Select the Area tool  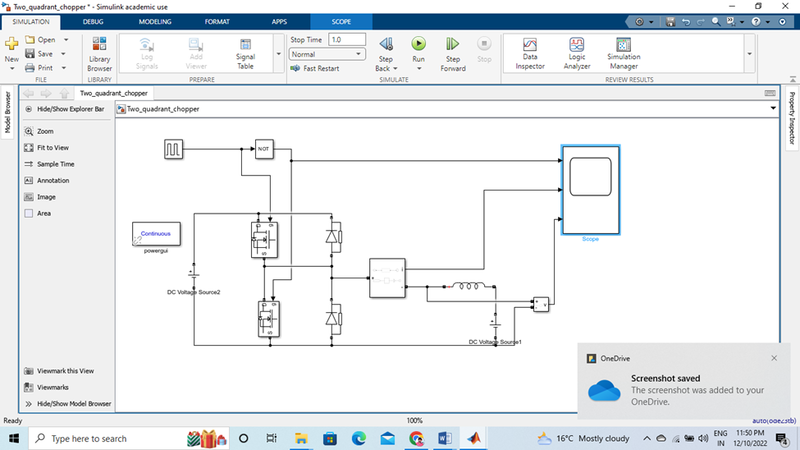(37, 213)
